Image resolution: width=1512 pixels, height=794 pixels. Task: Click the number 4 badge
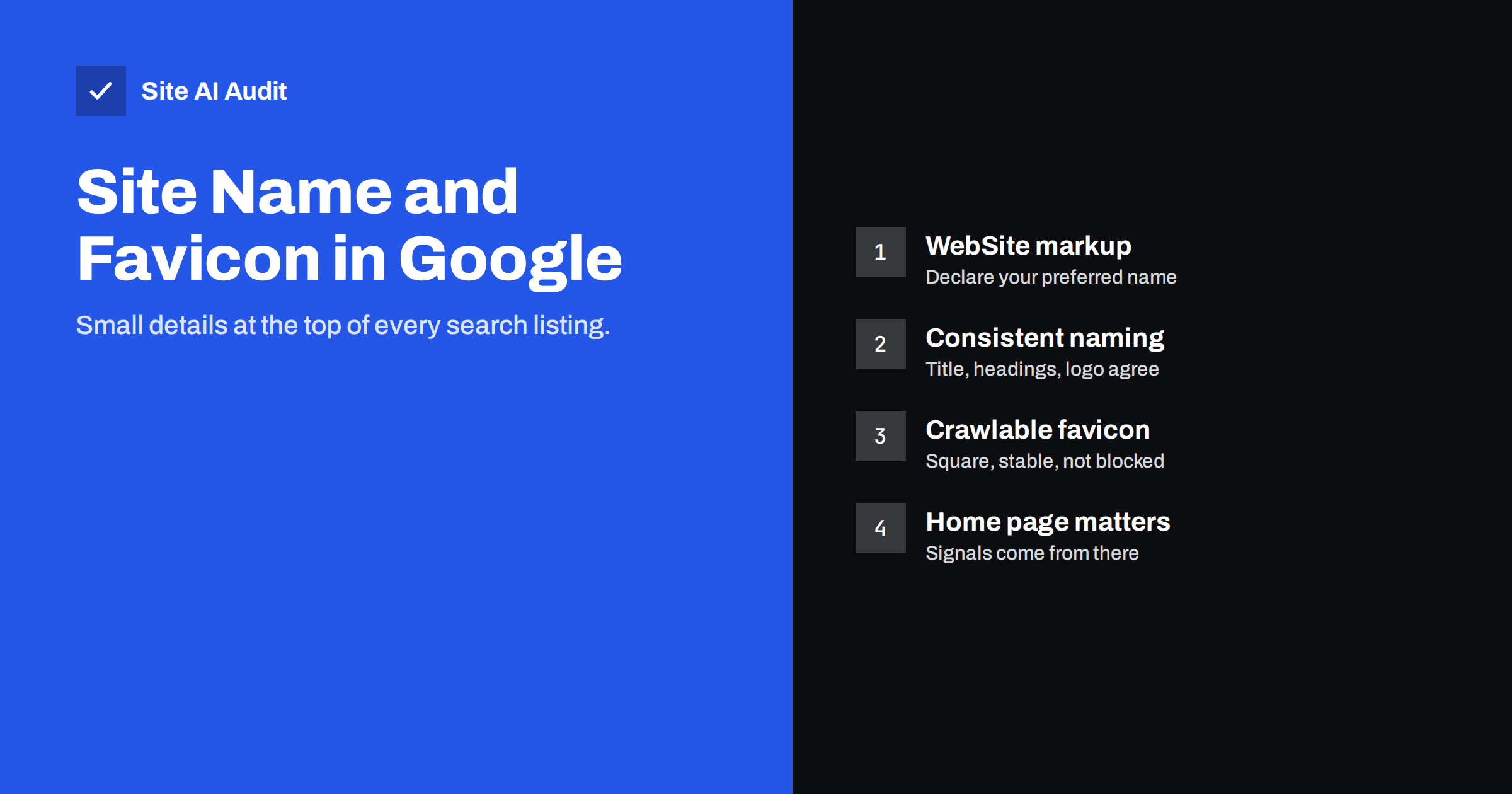coord(881,528)
